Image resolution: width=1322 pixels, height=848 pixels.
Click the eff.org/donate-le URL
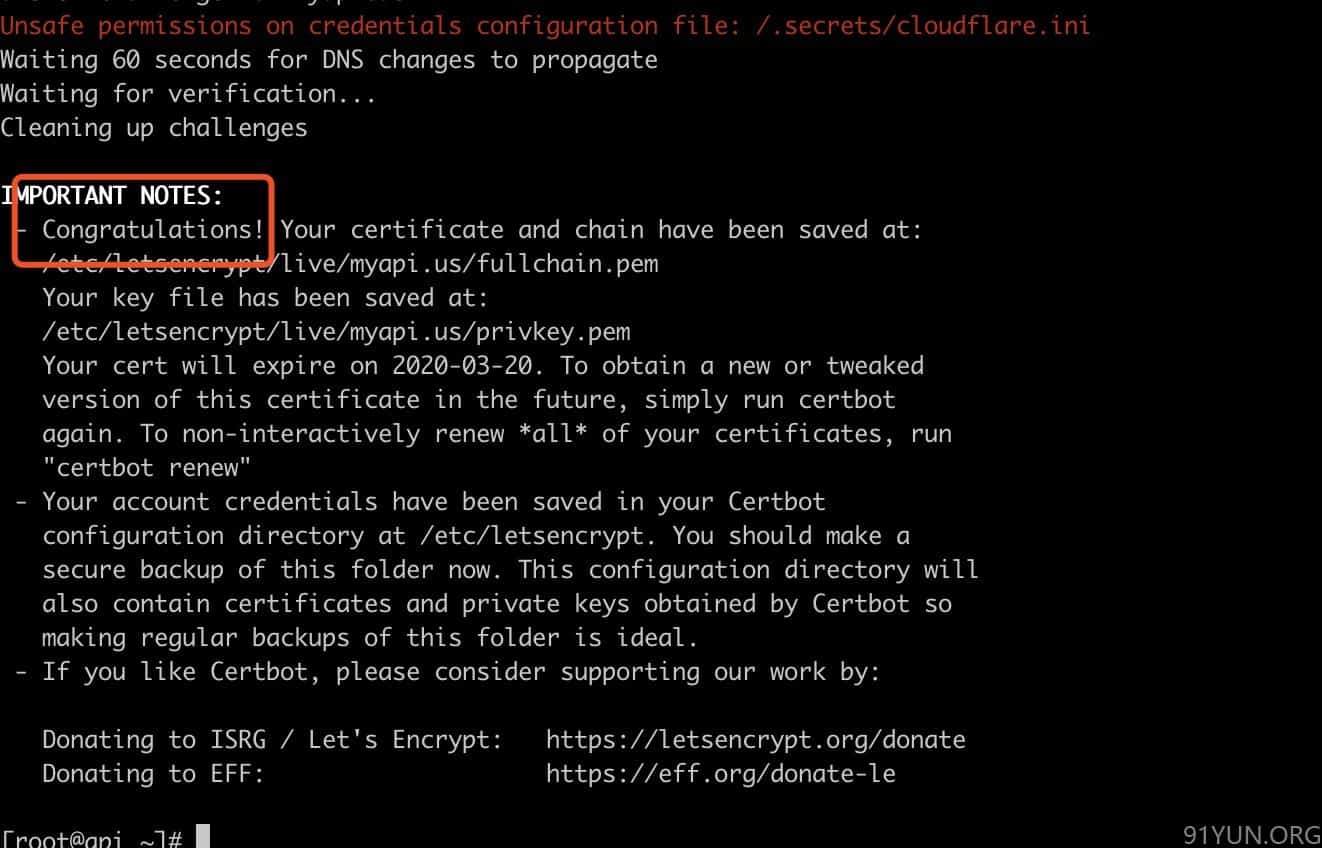pos(720,774)
